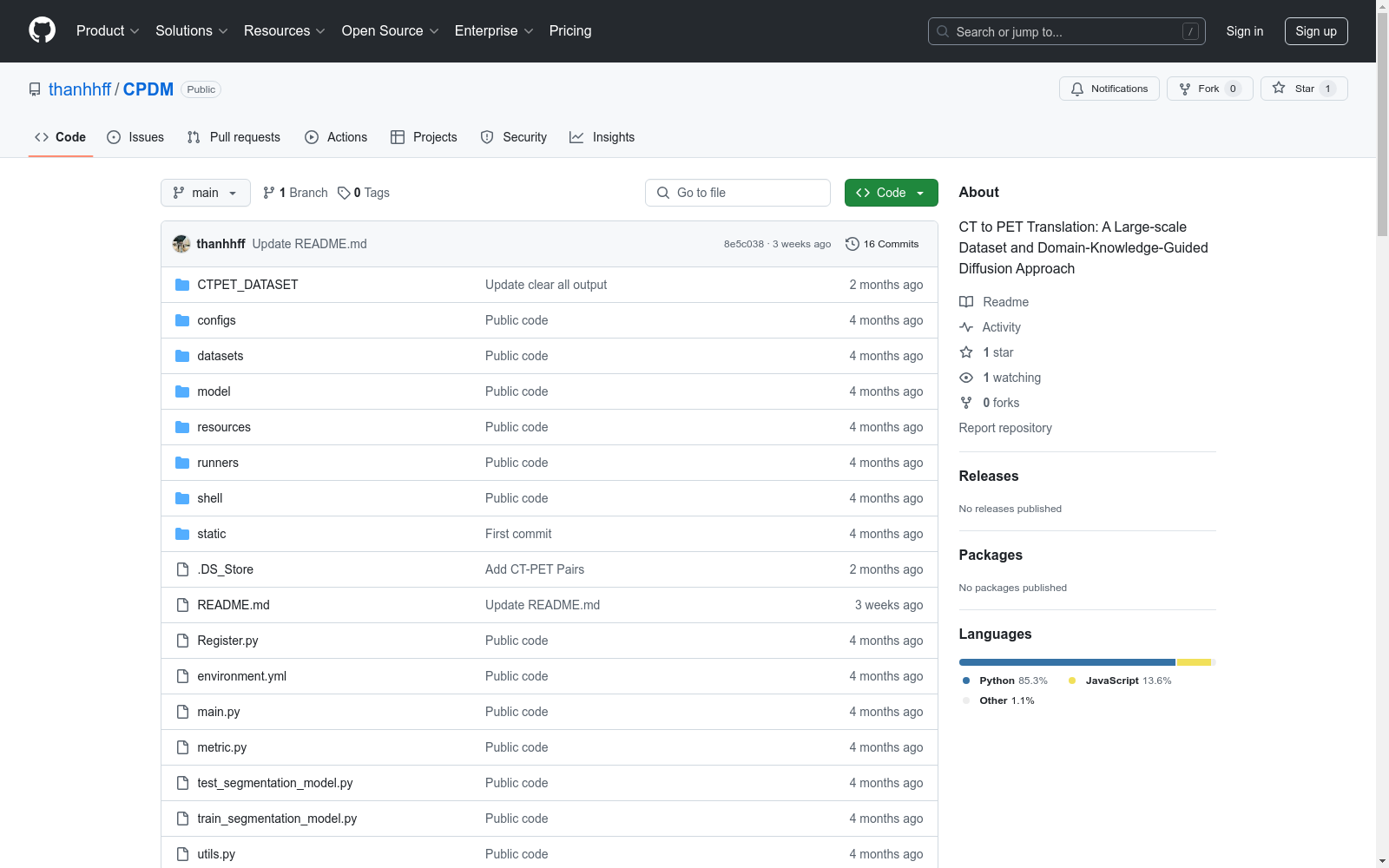Select the Code tab
The image size is (1389, 868).
(61, 137)
